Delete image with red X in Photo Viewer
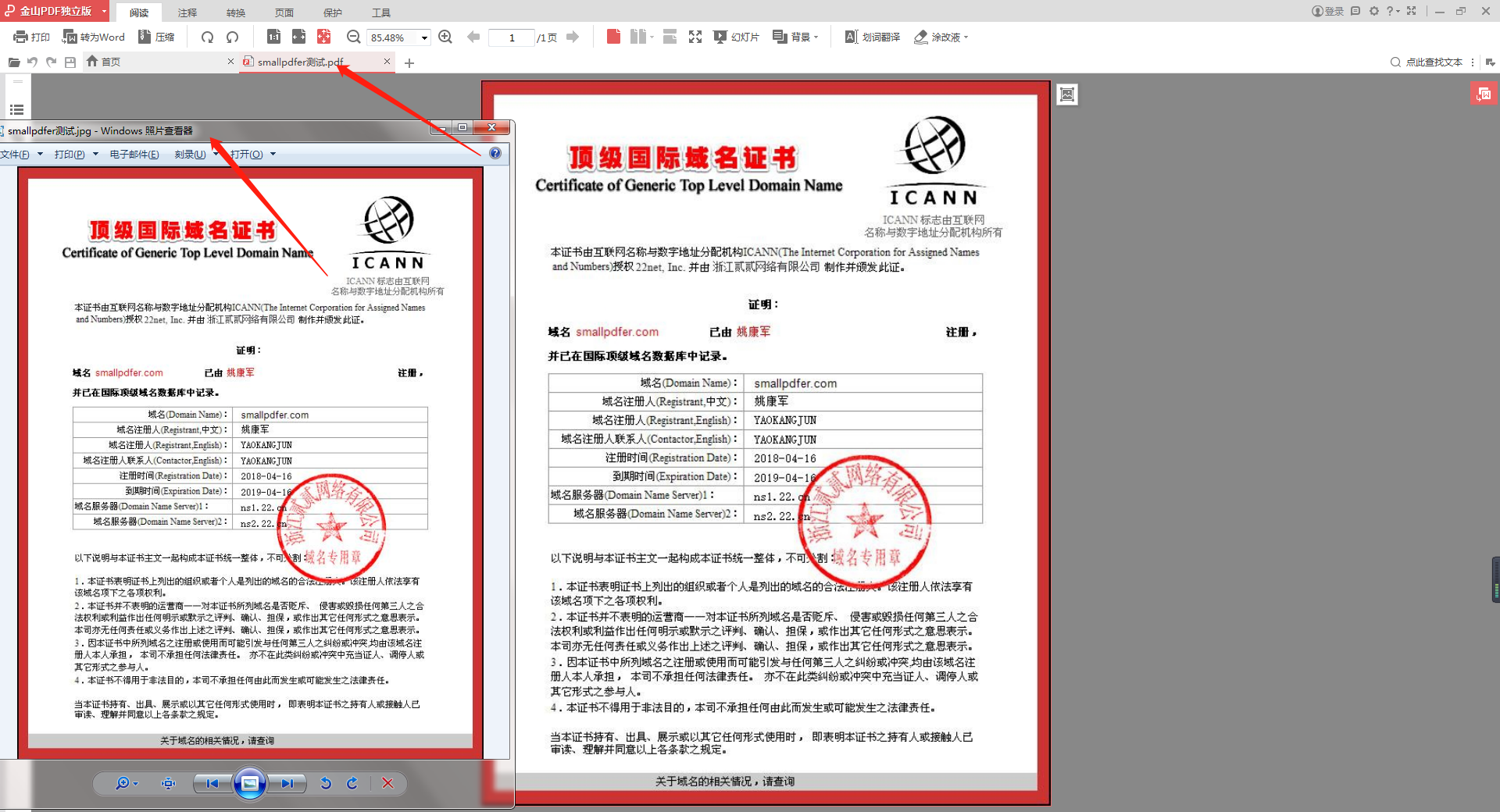 (x=387, y=783)
